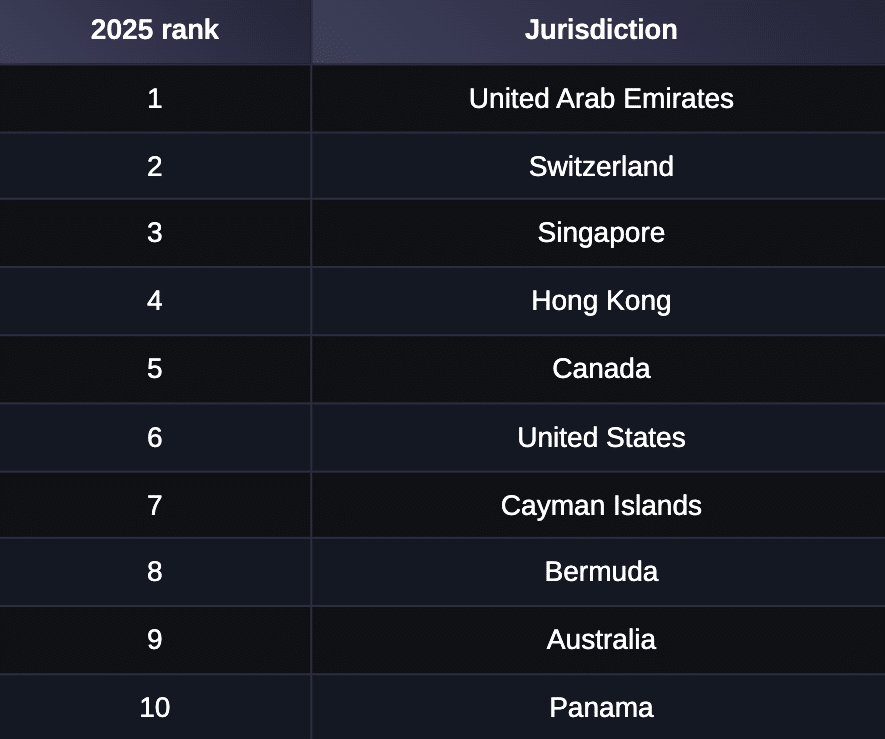The image size is (885, 739).
Task: Select the United States entry
Action: point(601,437)
